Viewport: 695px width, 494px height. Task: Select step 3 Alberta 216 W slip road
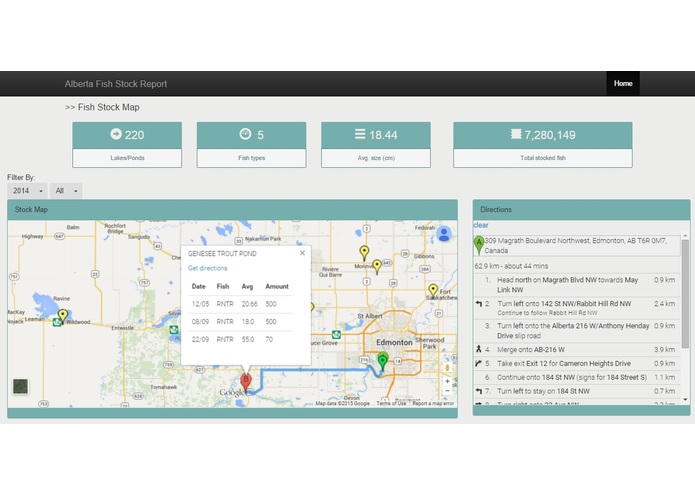point(576,331)
